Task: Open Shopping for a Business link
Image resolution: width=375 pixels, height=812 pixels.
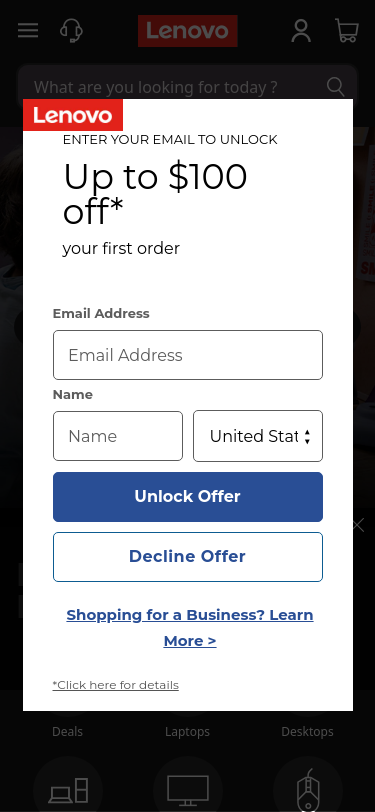Action: coord(190,628)
